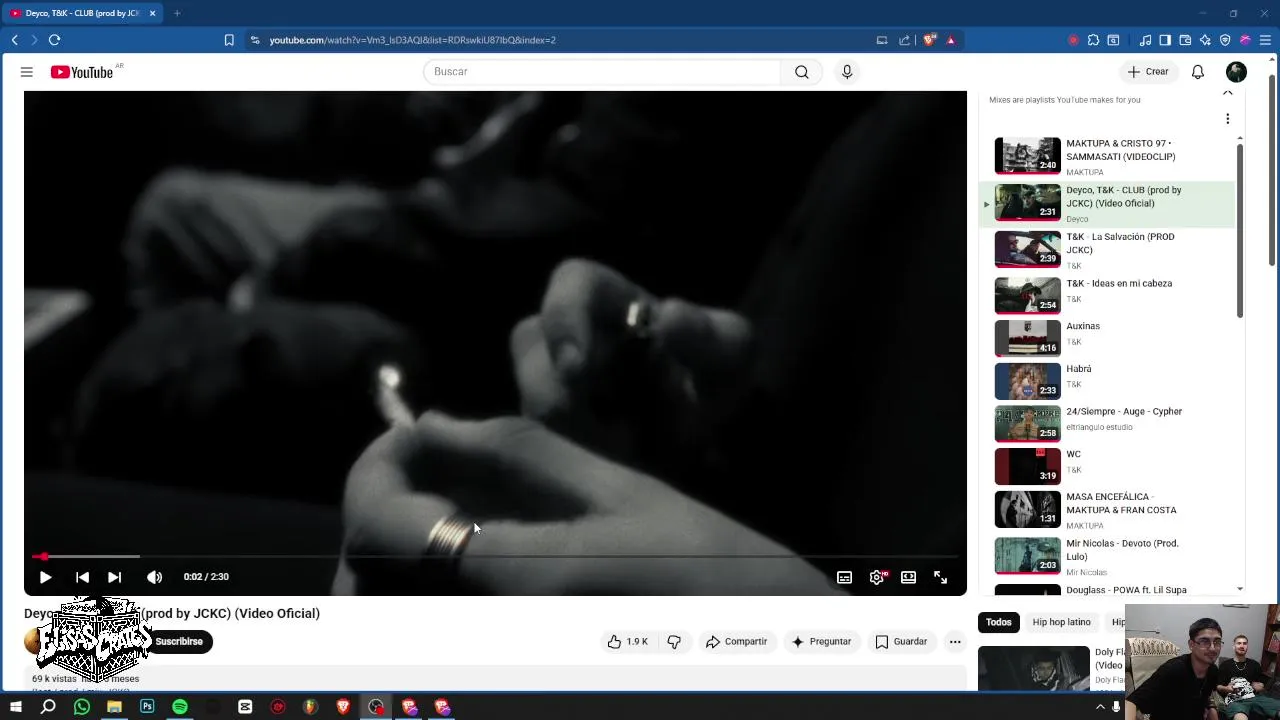Open the browser main menu

point(1265,40)
